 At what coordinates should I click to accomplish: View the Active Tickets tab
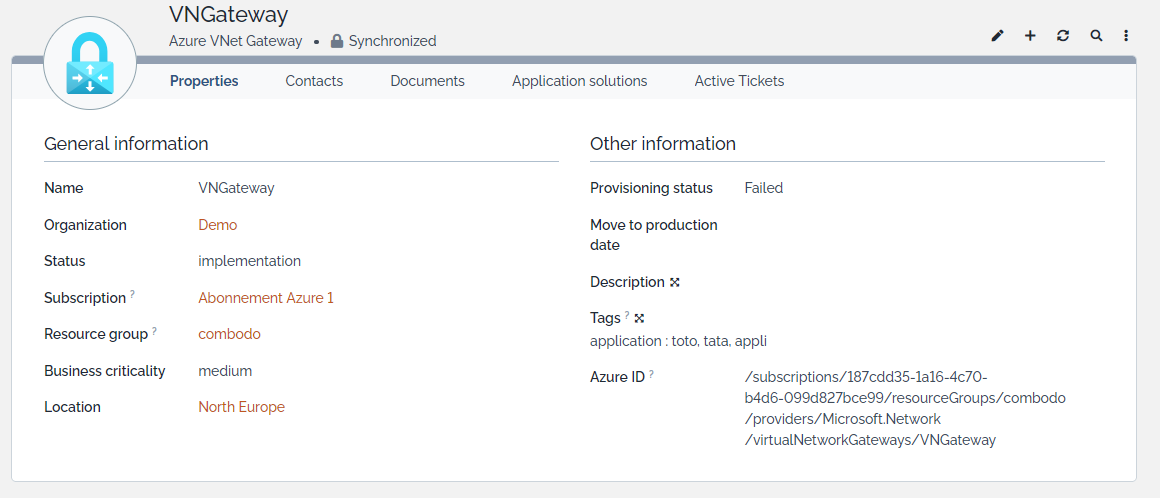739,81
